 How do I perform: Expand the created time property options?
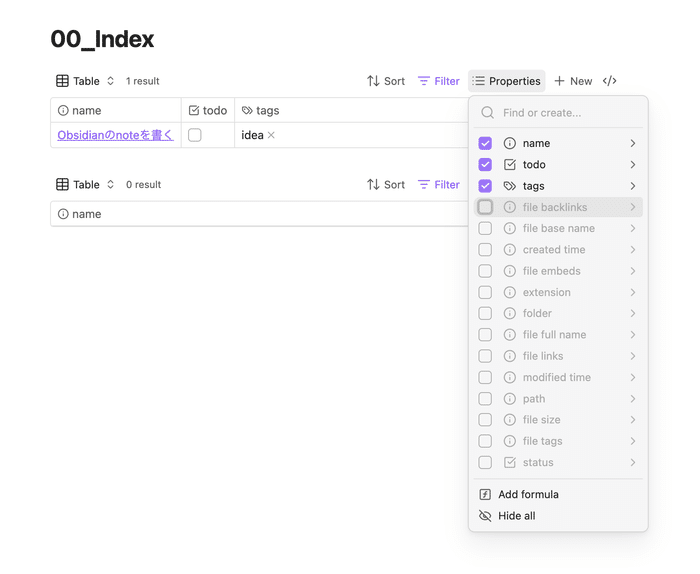[x=633, y=250]
